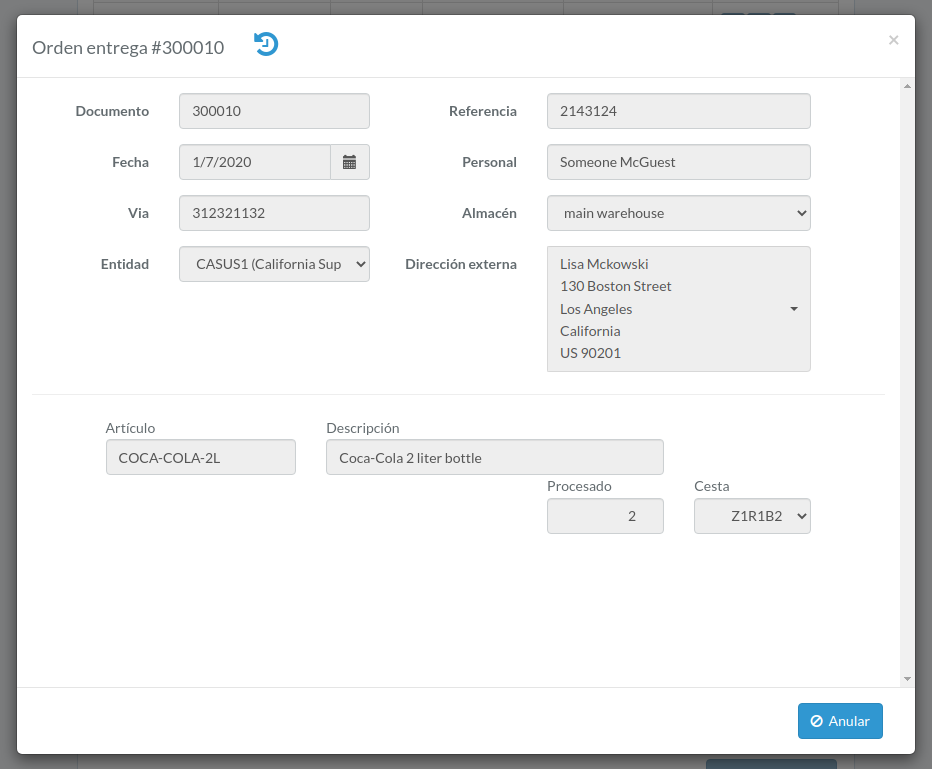This screenshot has height=769, width=932.
Task: Select the Personal field Someone McGuest
Action: click(x=679, y=162)
